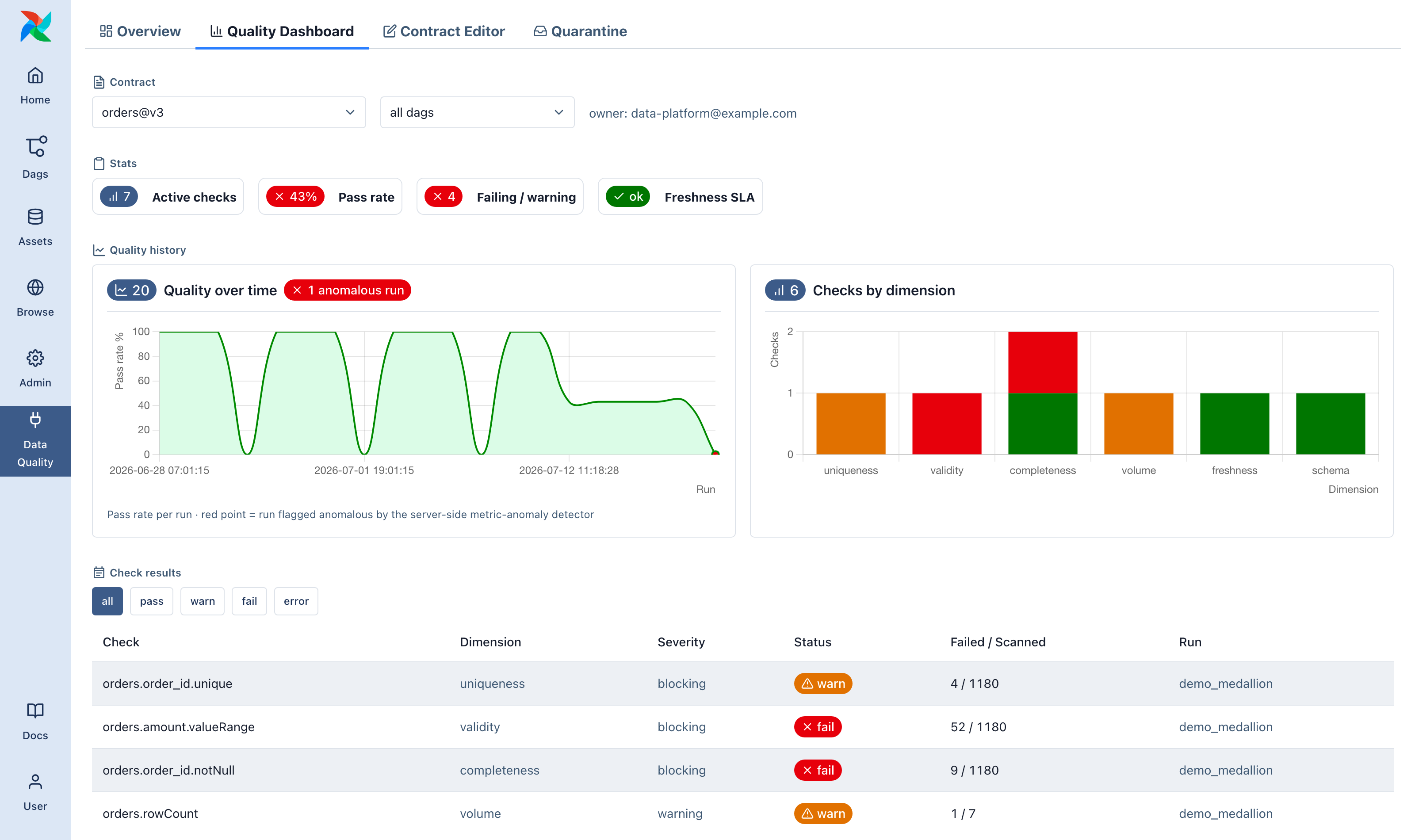
Task: Click the orders.rowCount check name
Action: tap(150, 813)
